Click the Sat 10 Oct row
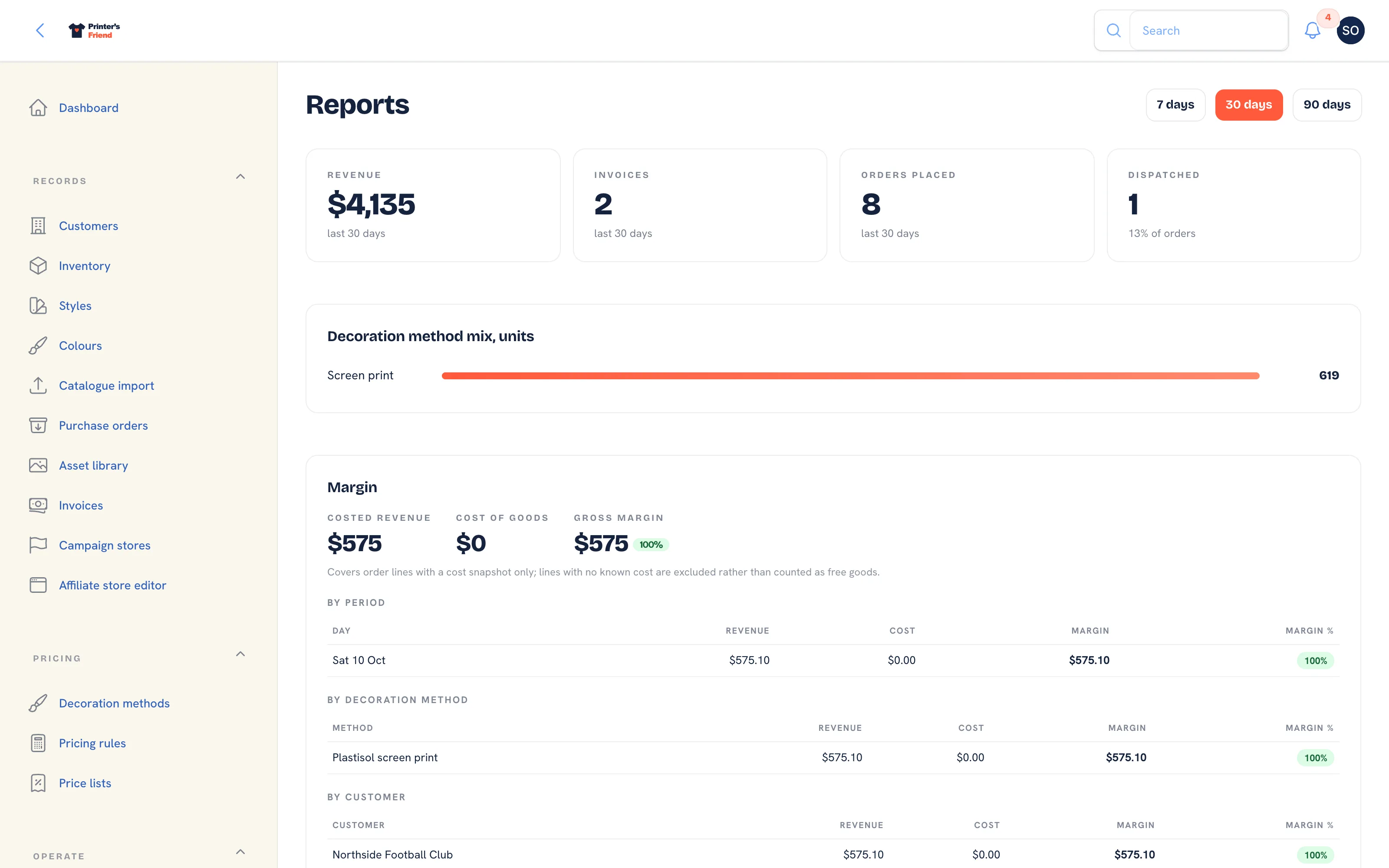The image size is (1389, 868). 833,660
